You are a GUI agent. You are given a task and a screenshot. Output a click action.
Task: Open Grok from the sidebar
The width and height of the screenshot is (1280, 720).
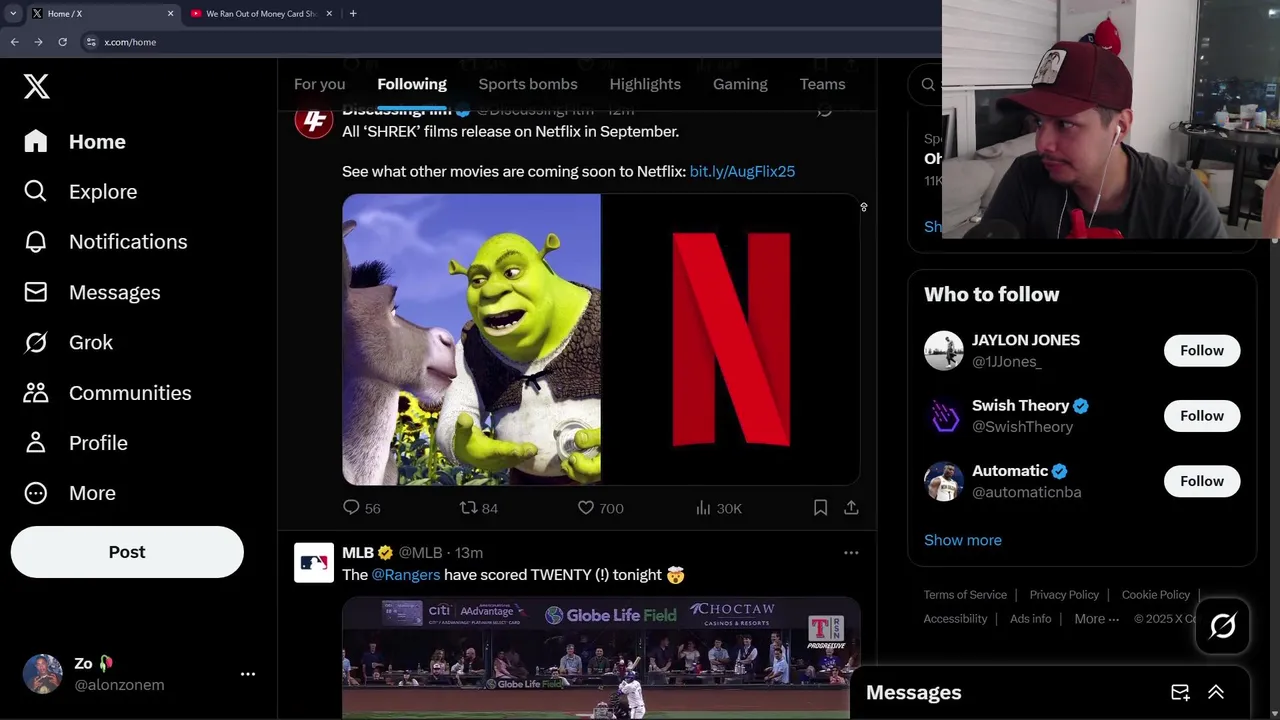(x=68, y=342)
